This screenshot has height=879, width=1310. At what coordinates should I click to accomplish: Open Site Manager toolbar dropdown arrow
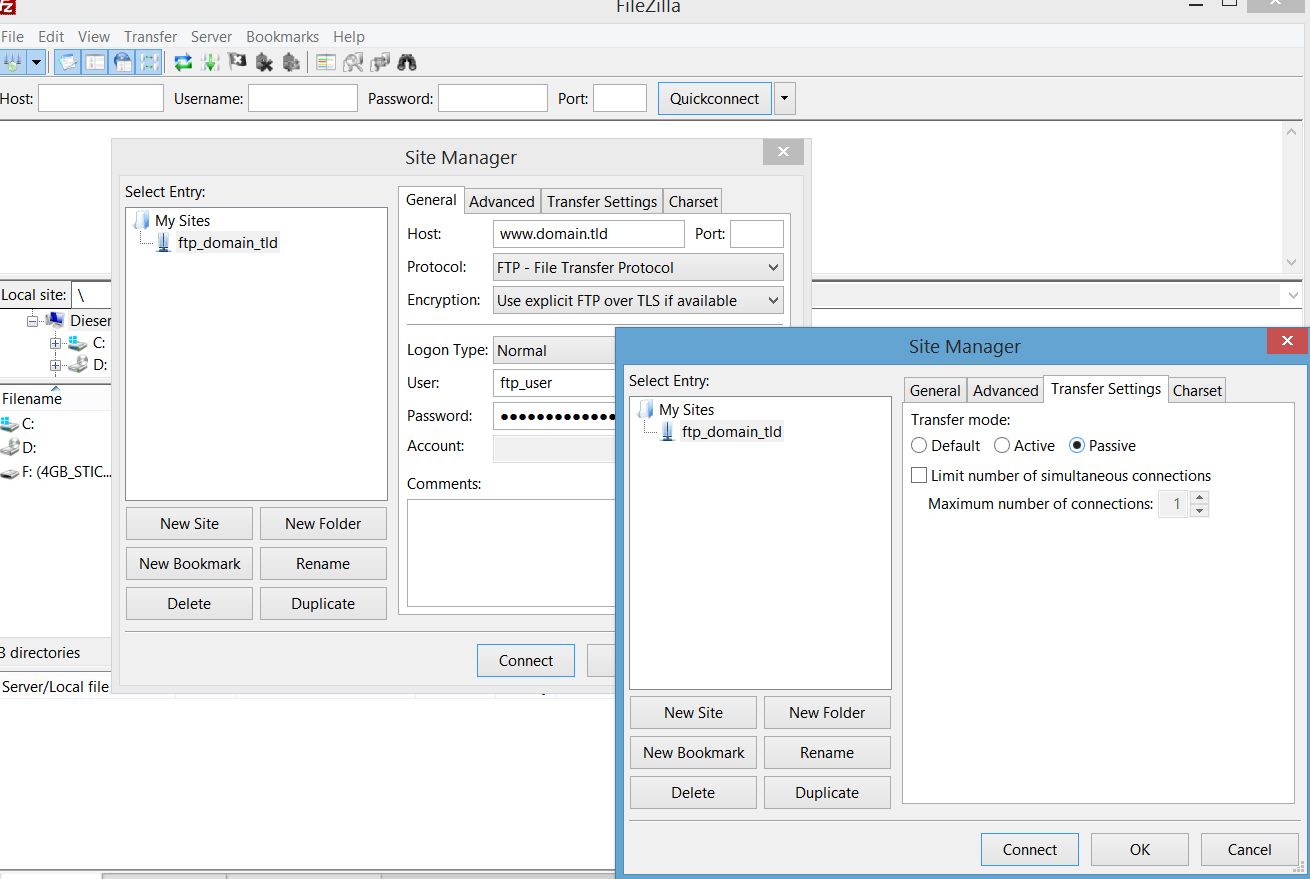point(37,62)
